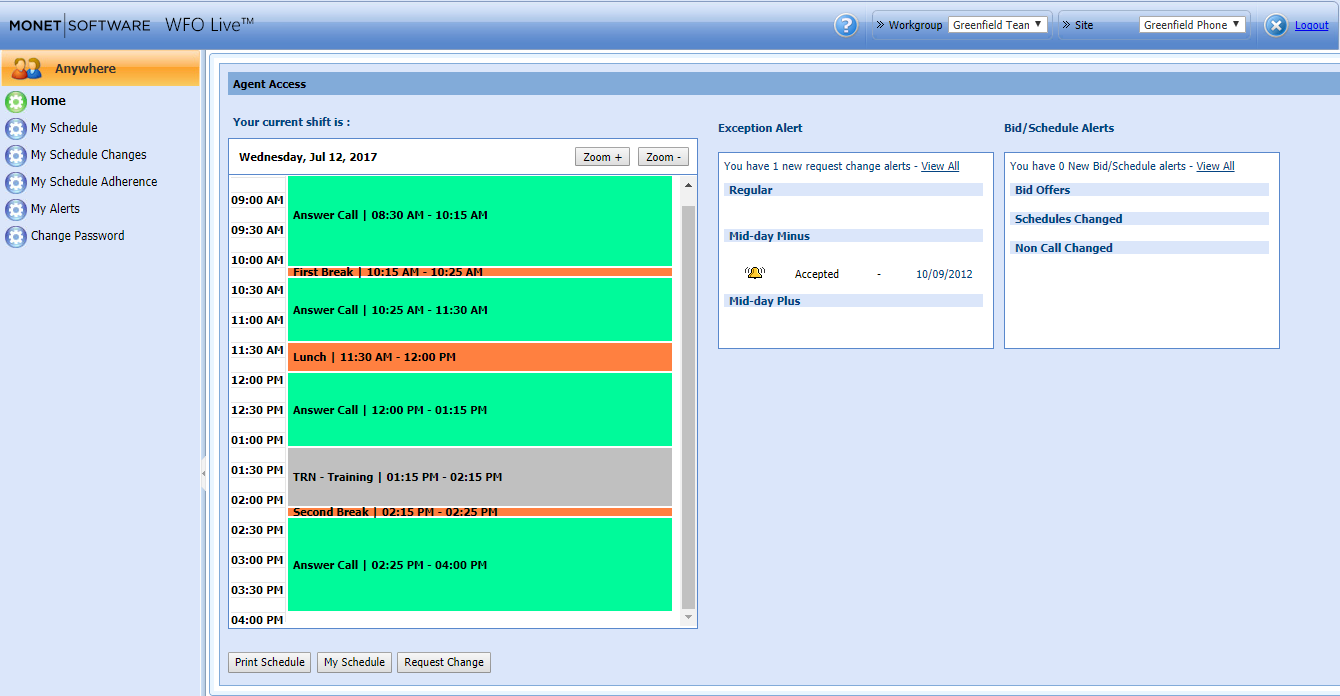The height and width of the screenshot is (696, 1340).
Task: Click the My Schedule Adherence icon
Action: point(16,182)
